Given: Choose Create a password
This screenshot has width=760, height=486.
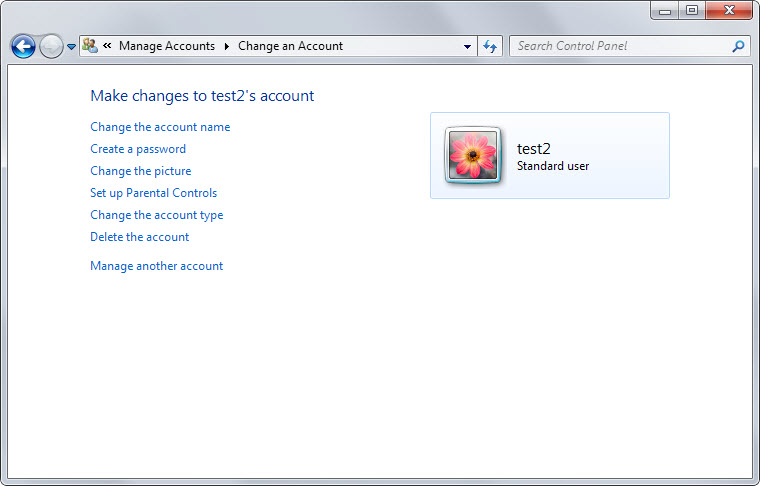Looking at the screenshot, I should click(138, 149).
